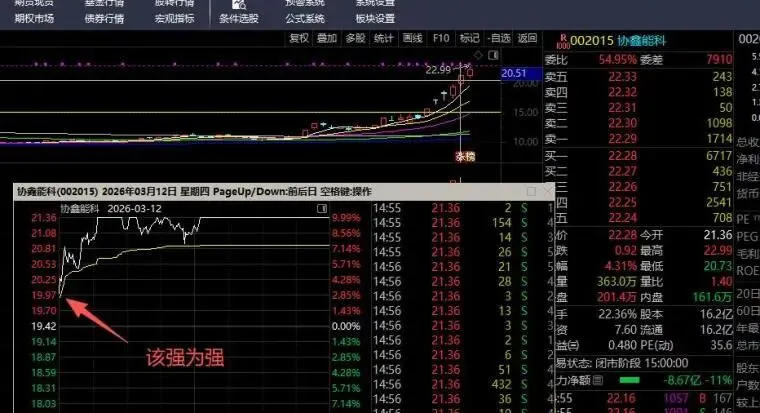760x413 pixels.
Task: Select the 卖一 price 22.29
Action: tap(622, 139)
